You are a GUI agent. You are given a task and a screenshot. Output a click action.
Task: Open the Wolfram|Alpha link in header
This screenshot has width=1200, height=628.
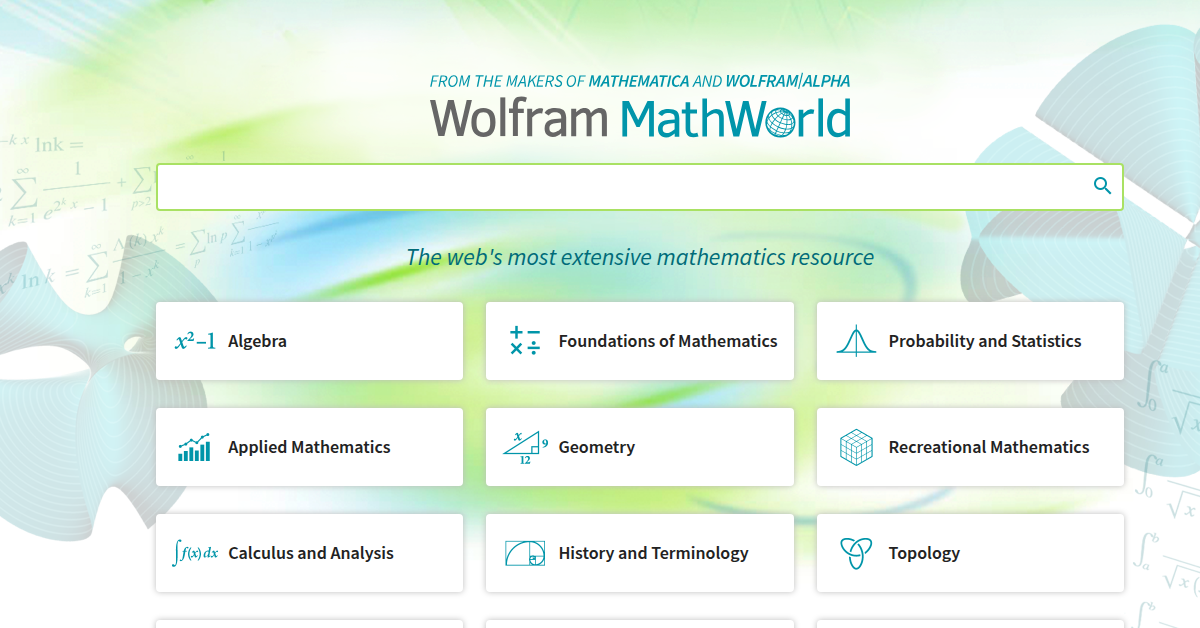click(x=787, y=81)
